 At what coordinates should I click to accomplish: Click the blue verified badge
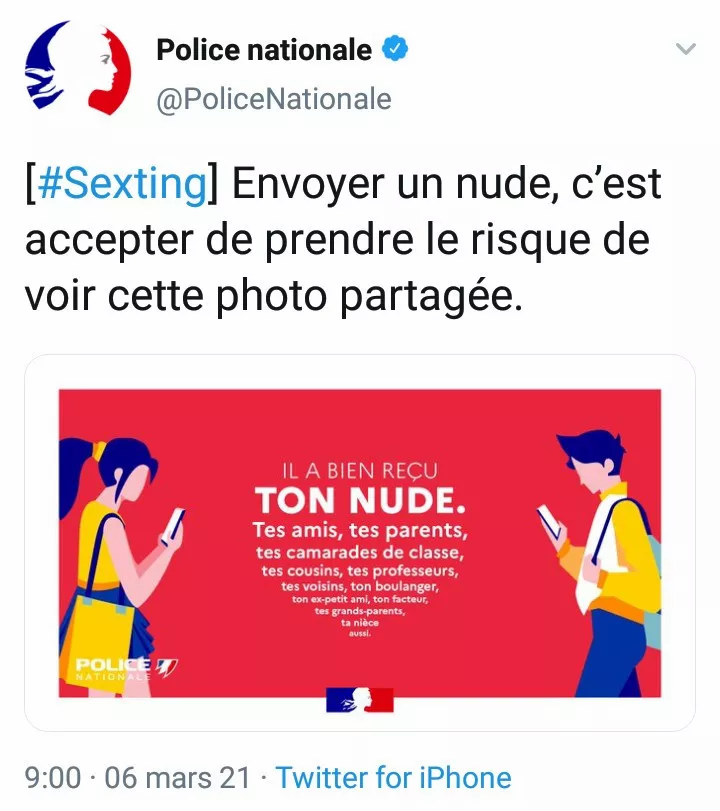(x=395, y=49)
